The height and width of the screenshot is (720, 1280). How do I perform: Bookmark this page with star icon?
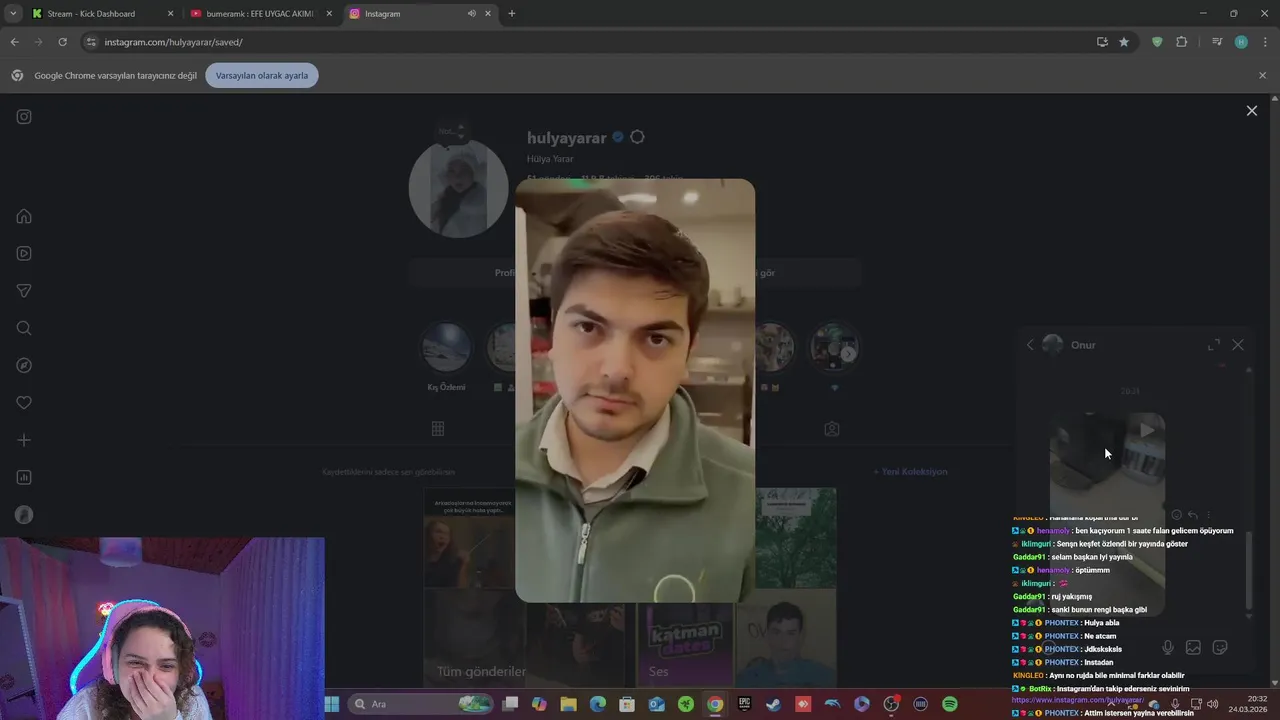(1124, 42)
